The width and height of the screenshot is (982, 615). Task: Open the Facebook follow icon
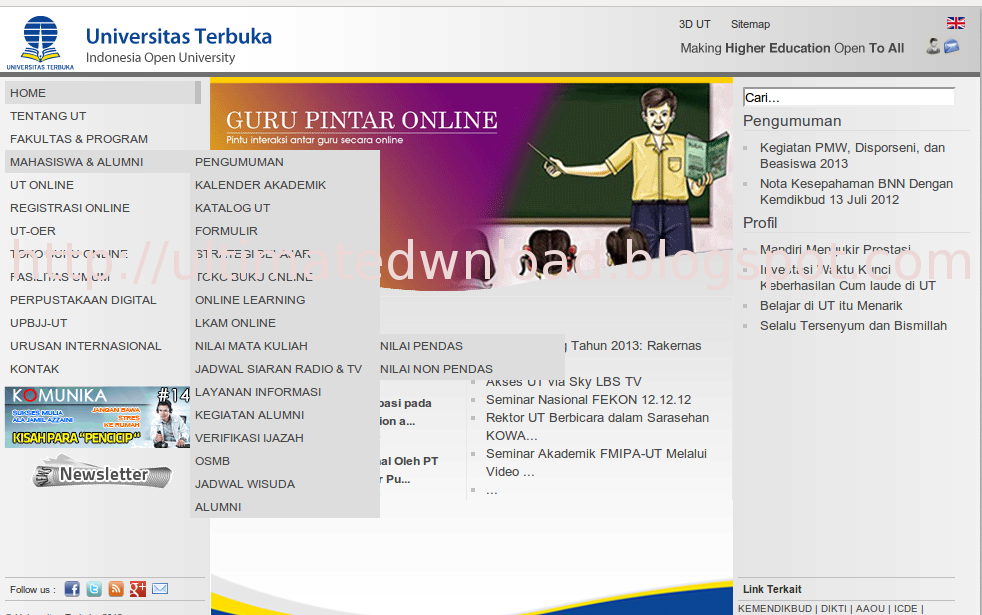coord(72,589)
